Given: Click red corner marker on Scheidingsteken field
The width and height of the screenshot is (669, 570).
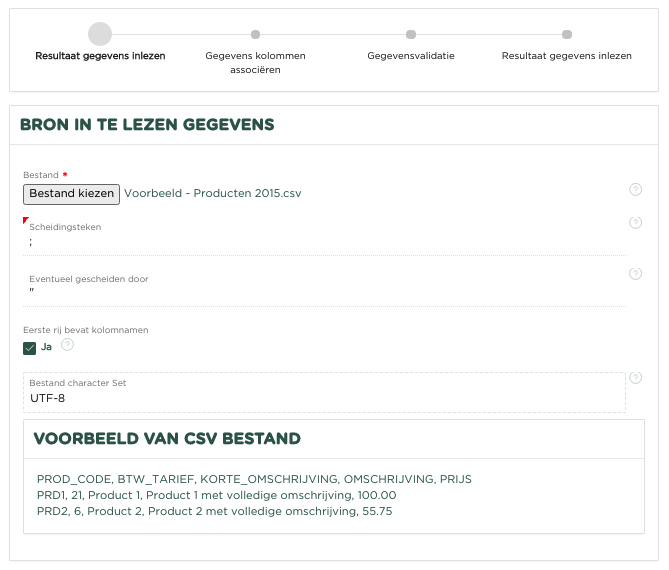Looking at the screenshot, I should click(26, 220).
